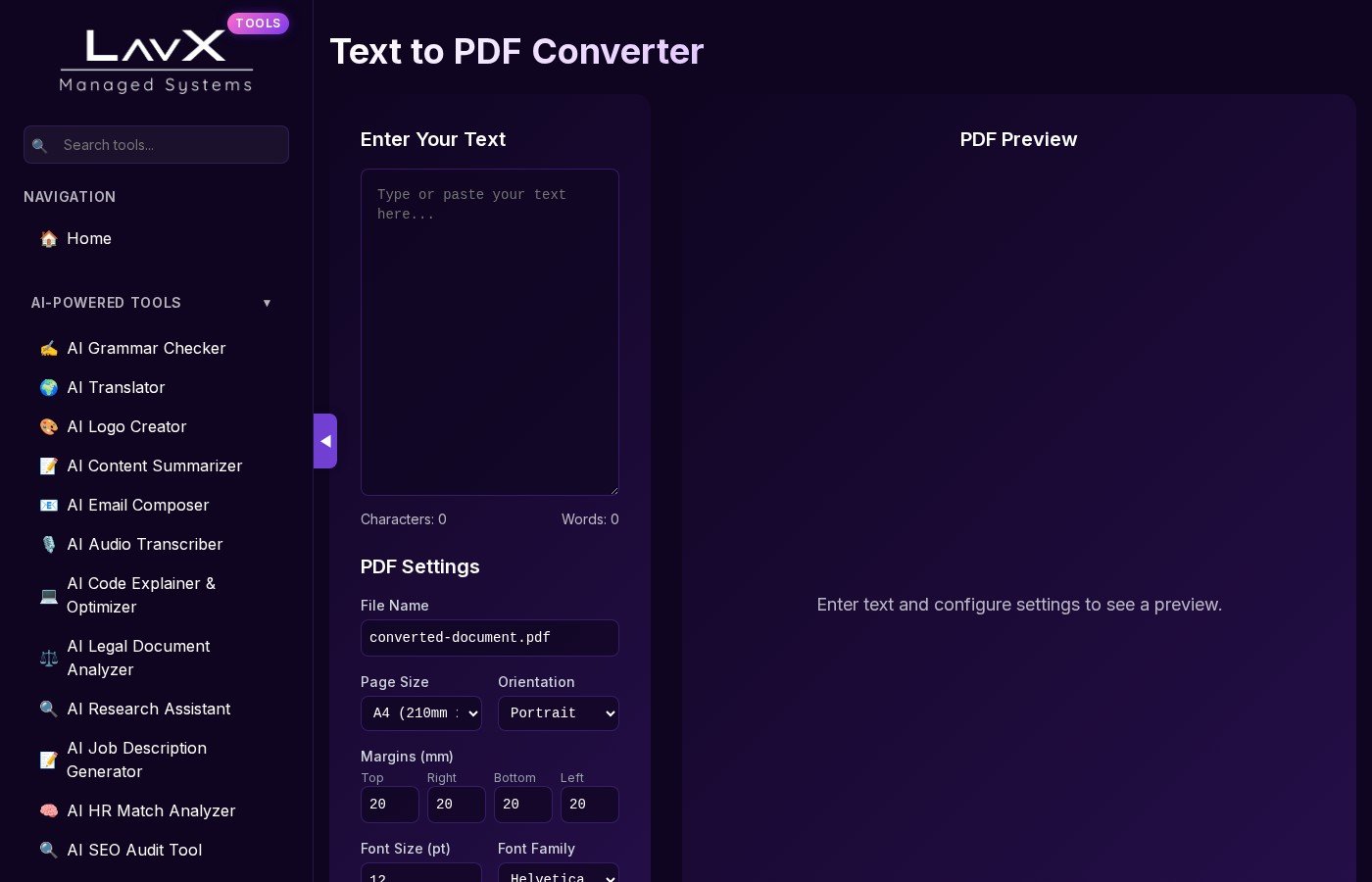Click the scales icon for AI Legal Document Analyzer
Viewport: 1372px width, 882px height.
[48, 659]
